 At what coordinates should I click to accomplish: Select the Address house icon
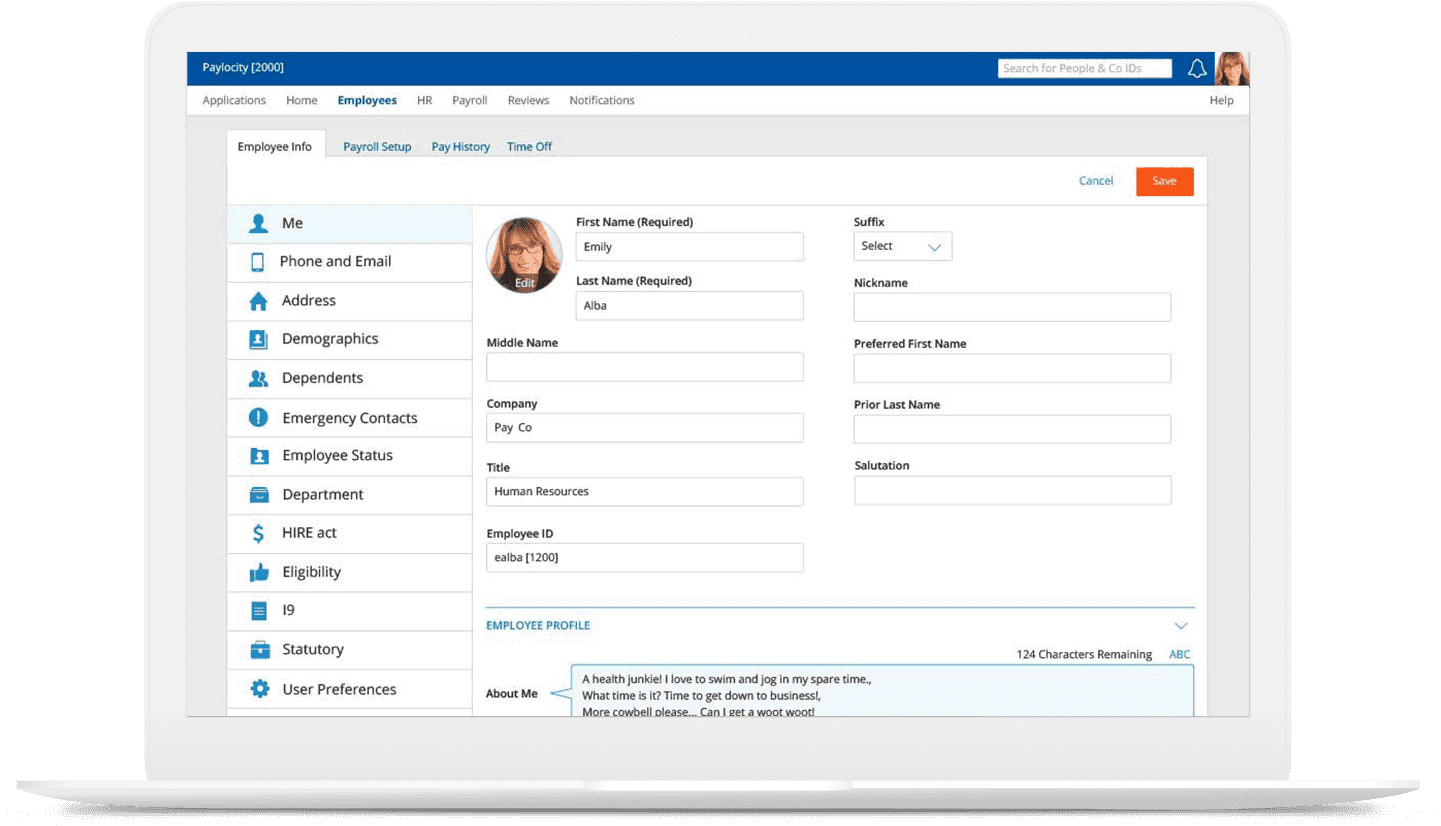pos(259,301)
